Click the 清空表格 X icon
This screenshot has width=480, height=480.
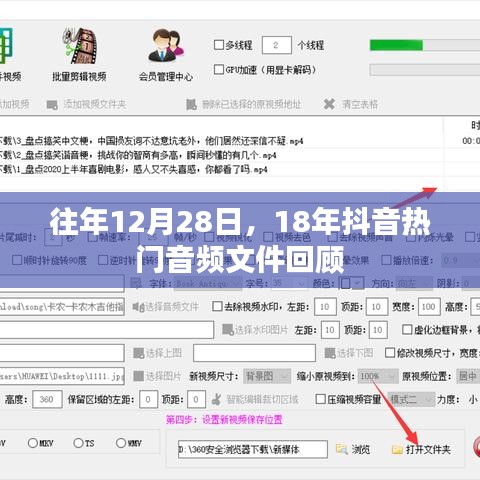click(x=329, y=104)
